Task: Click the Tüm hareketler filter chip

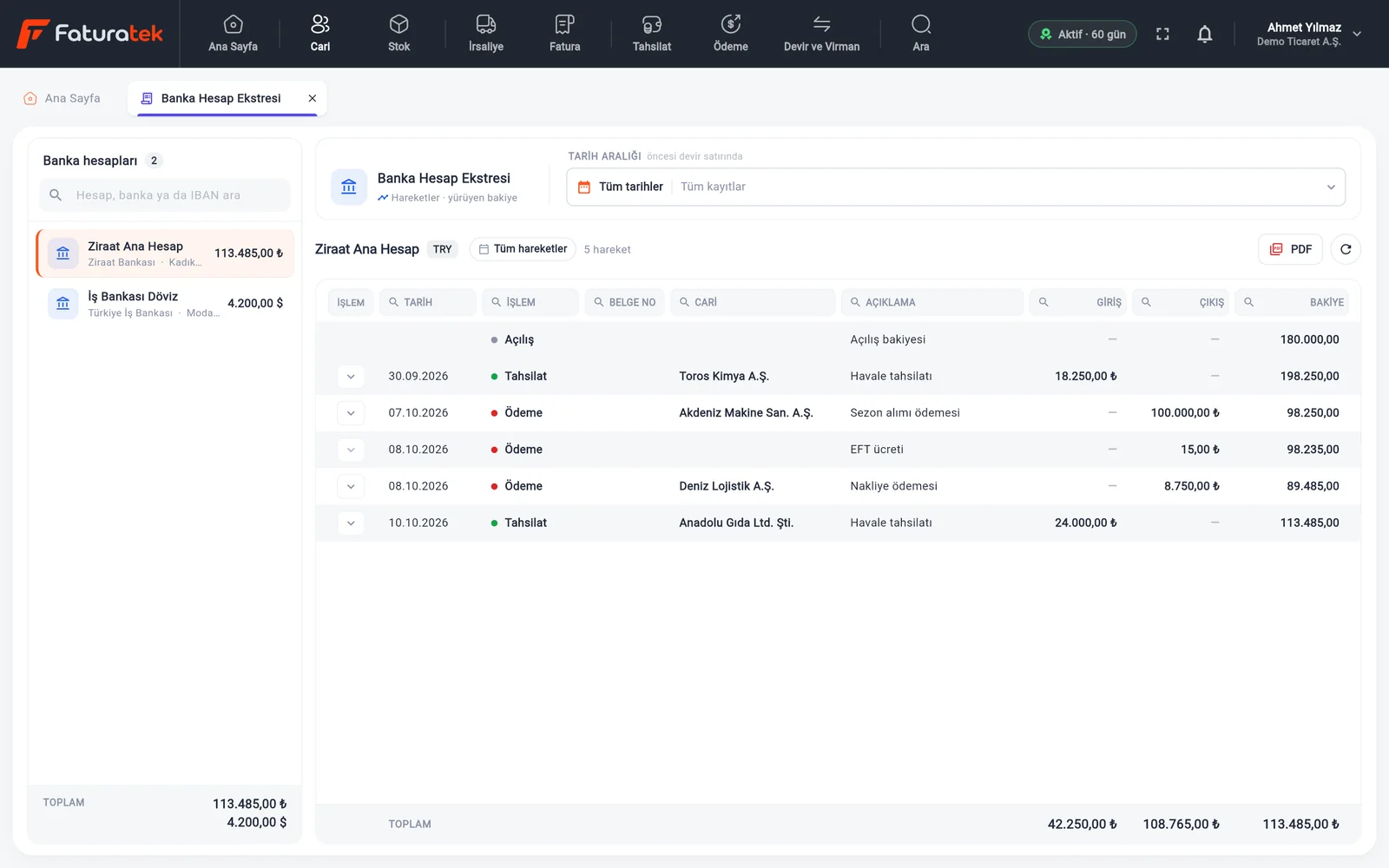Action: (x=523, y=249)
